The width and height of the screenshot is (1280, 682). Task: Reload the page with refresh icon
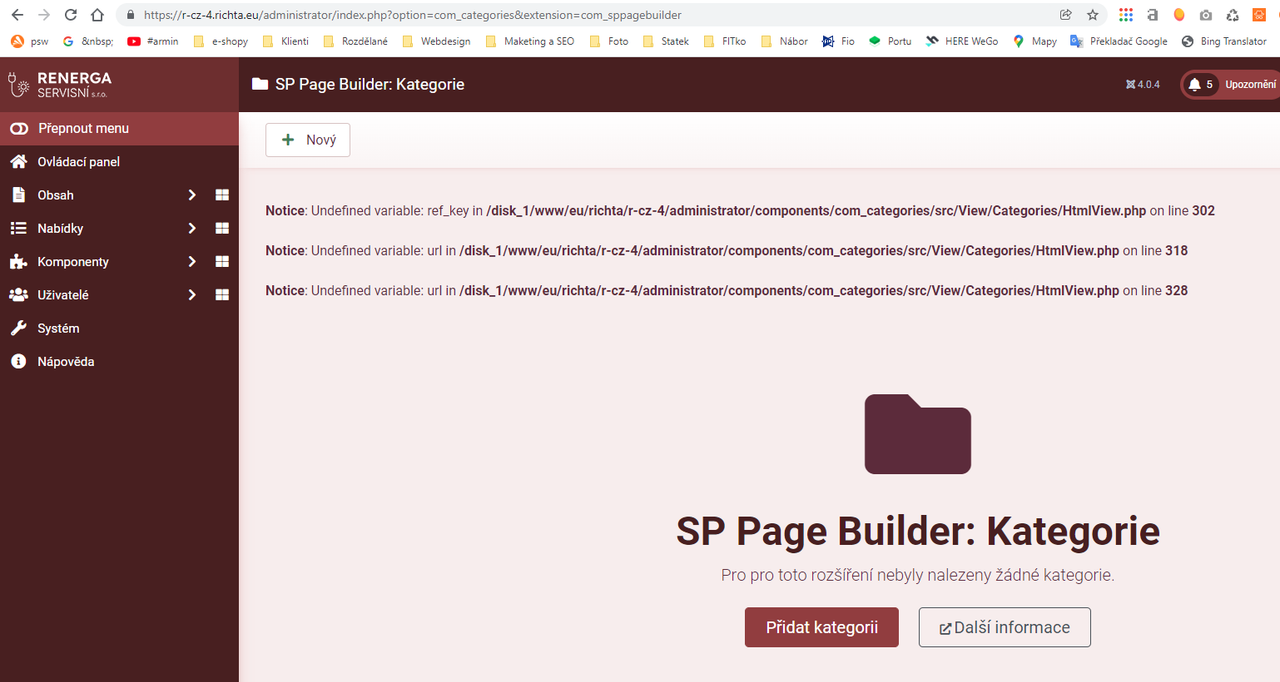[x=70, y=15]
